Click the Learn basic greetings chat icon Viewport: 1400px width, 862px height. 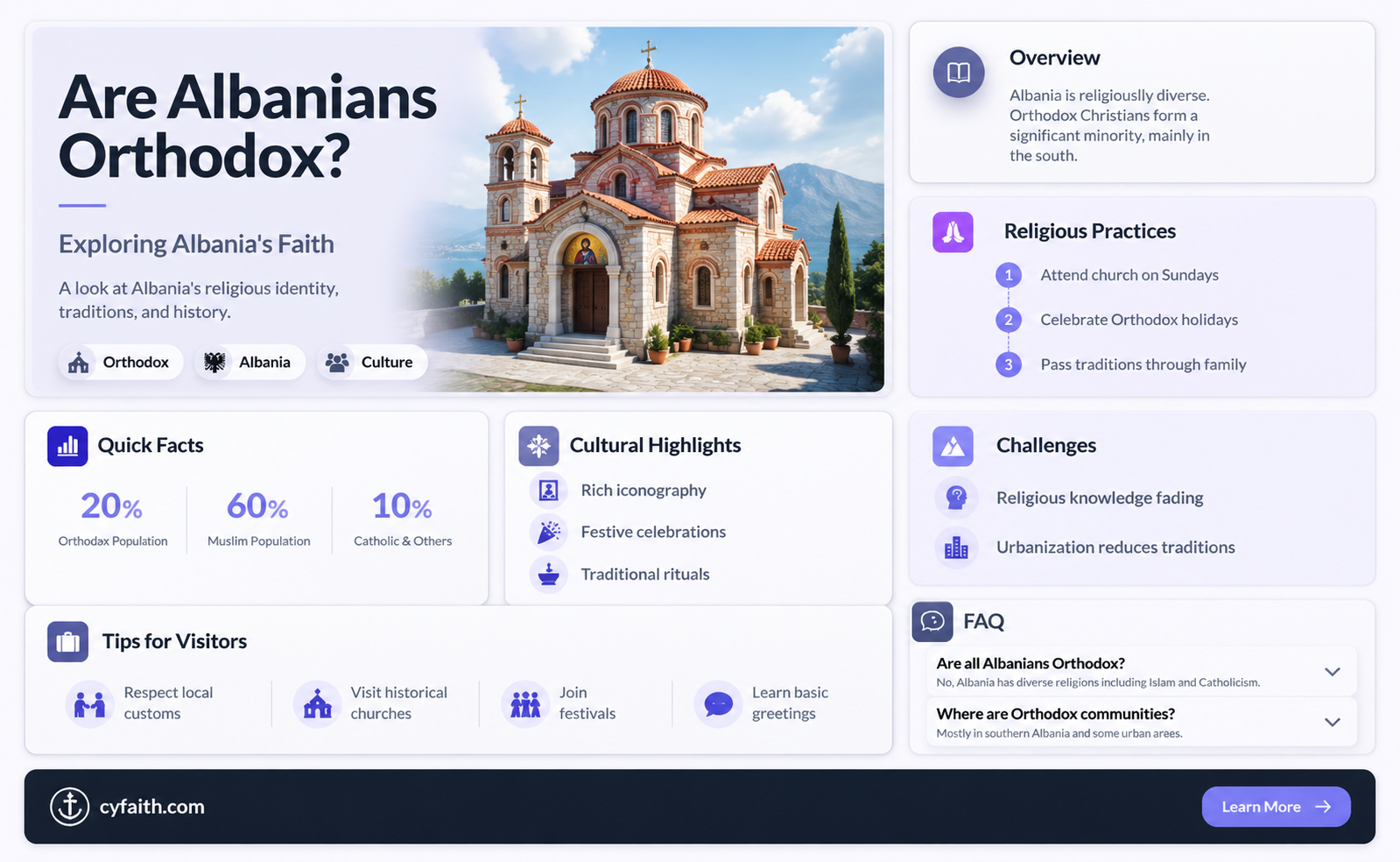click(718, 703)
